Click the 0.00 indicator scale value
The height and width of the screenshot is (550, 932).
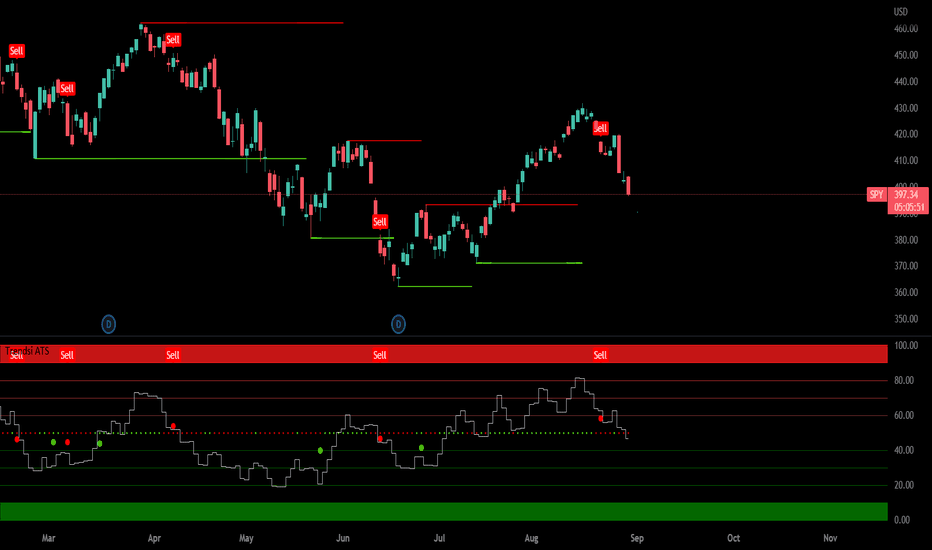tap(902, 520)
